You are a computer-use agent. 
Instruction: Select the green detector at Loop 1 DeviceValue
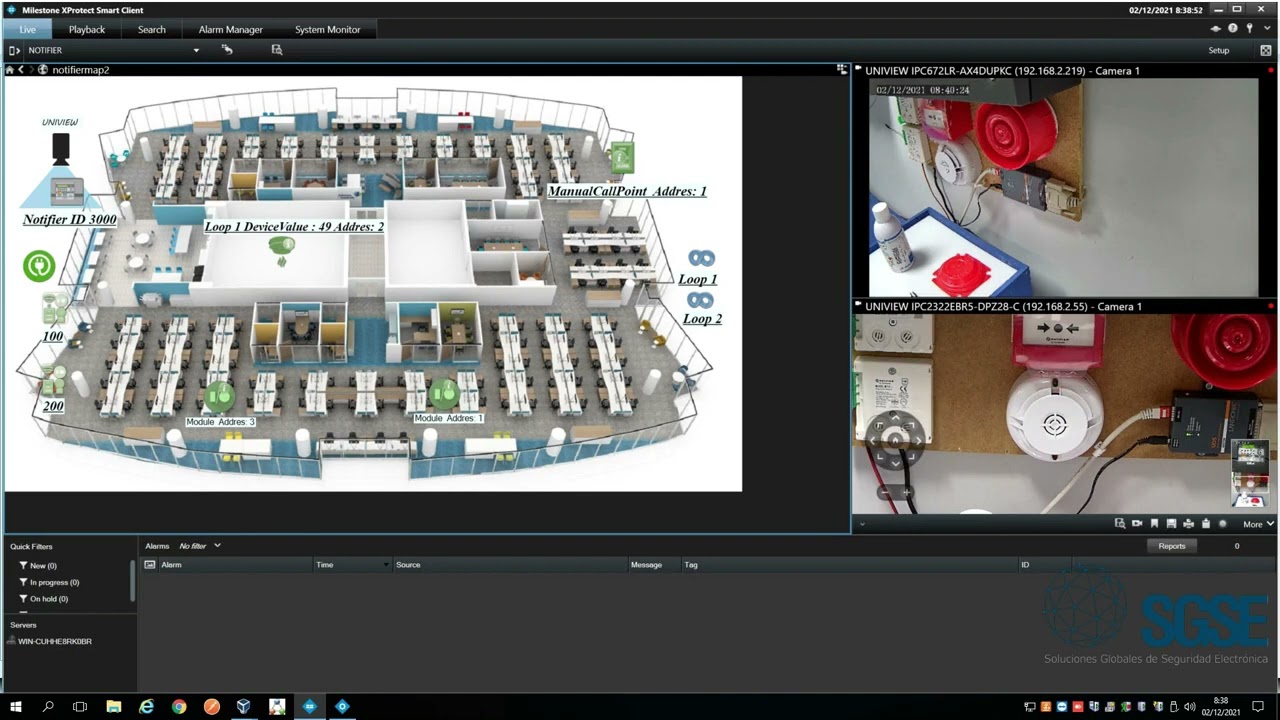(x=281, y=250)
